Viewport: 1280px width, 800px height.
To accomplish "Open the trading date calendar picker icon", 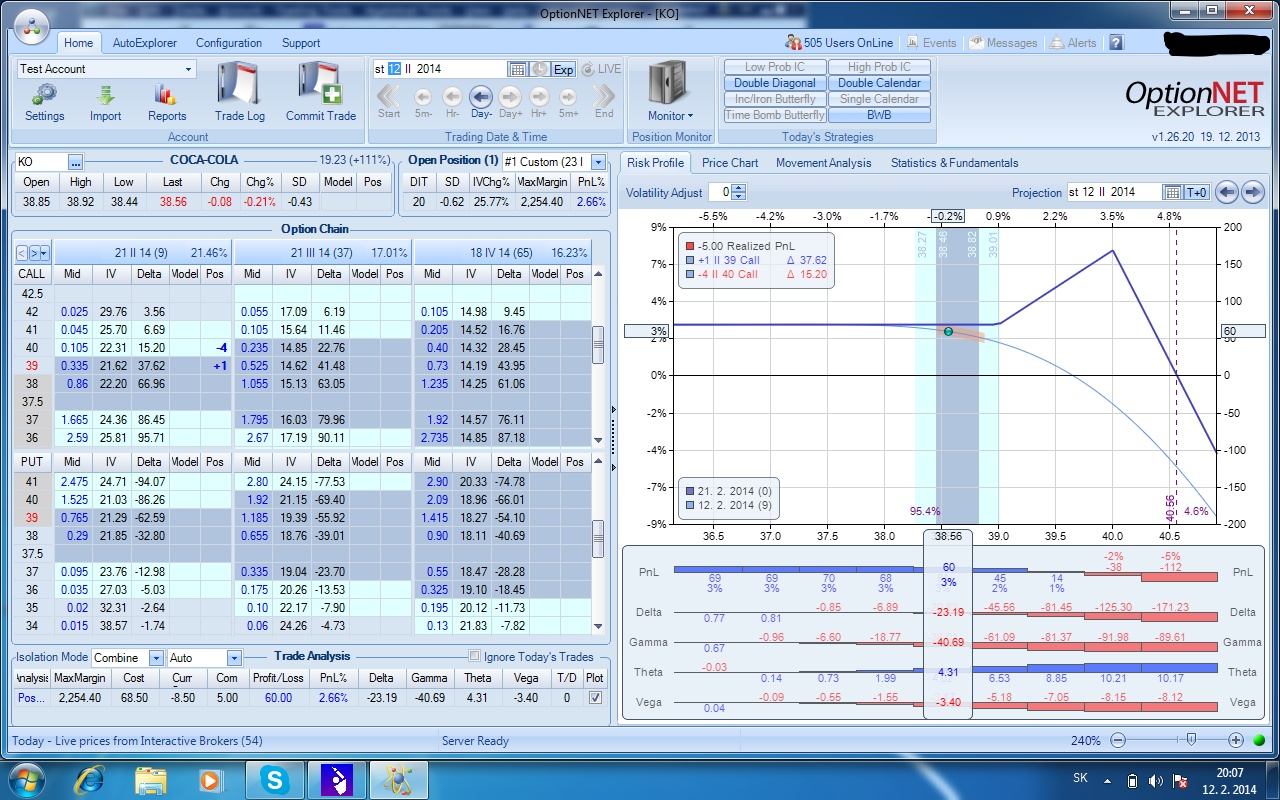I will pos(518,69).
